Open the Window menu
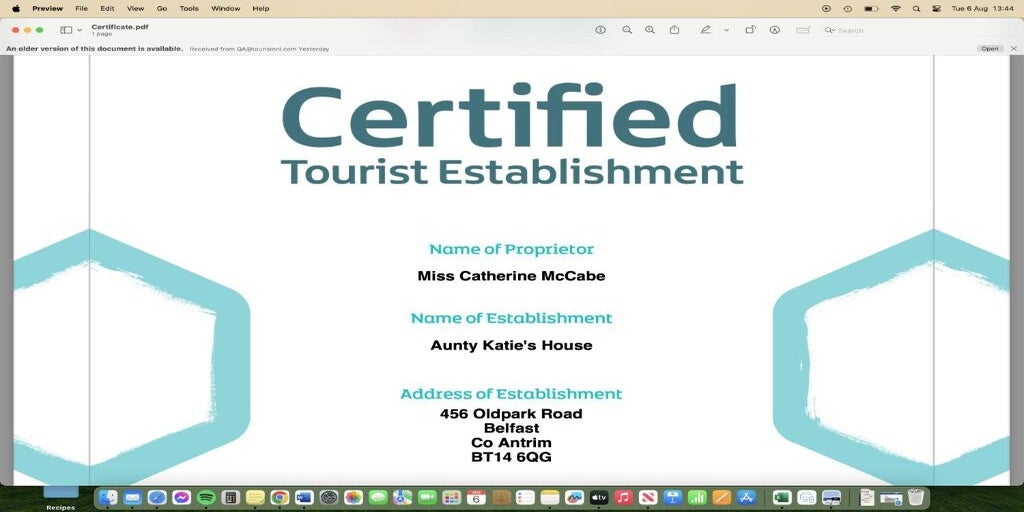This screenshot has height=512, width=1024. point(225,8)
